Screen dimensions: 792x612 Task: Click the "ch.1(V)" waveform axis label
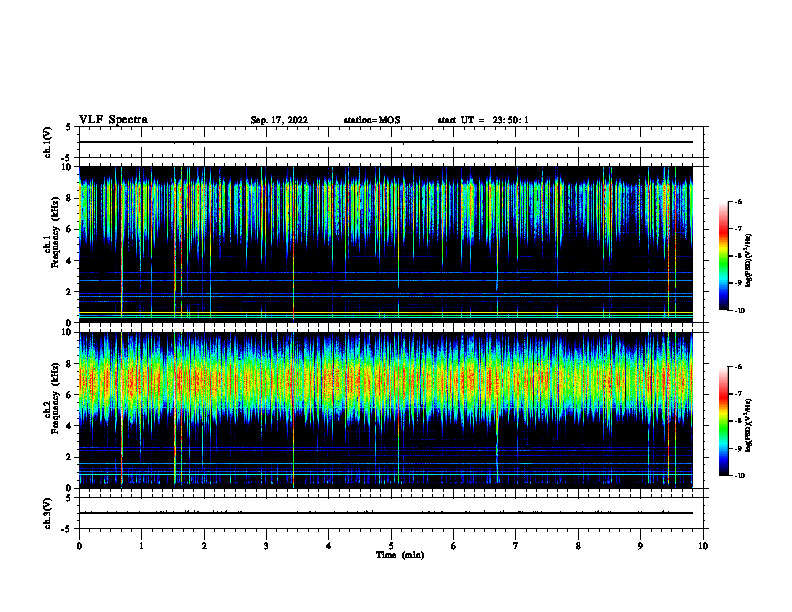pos(47,142)
